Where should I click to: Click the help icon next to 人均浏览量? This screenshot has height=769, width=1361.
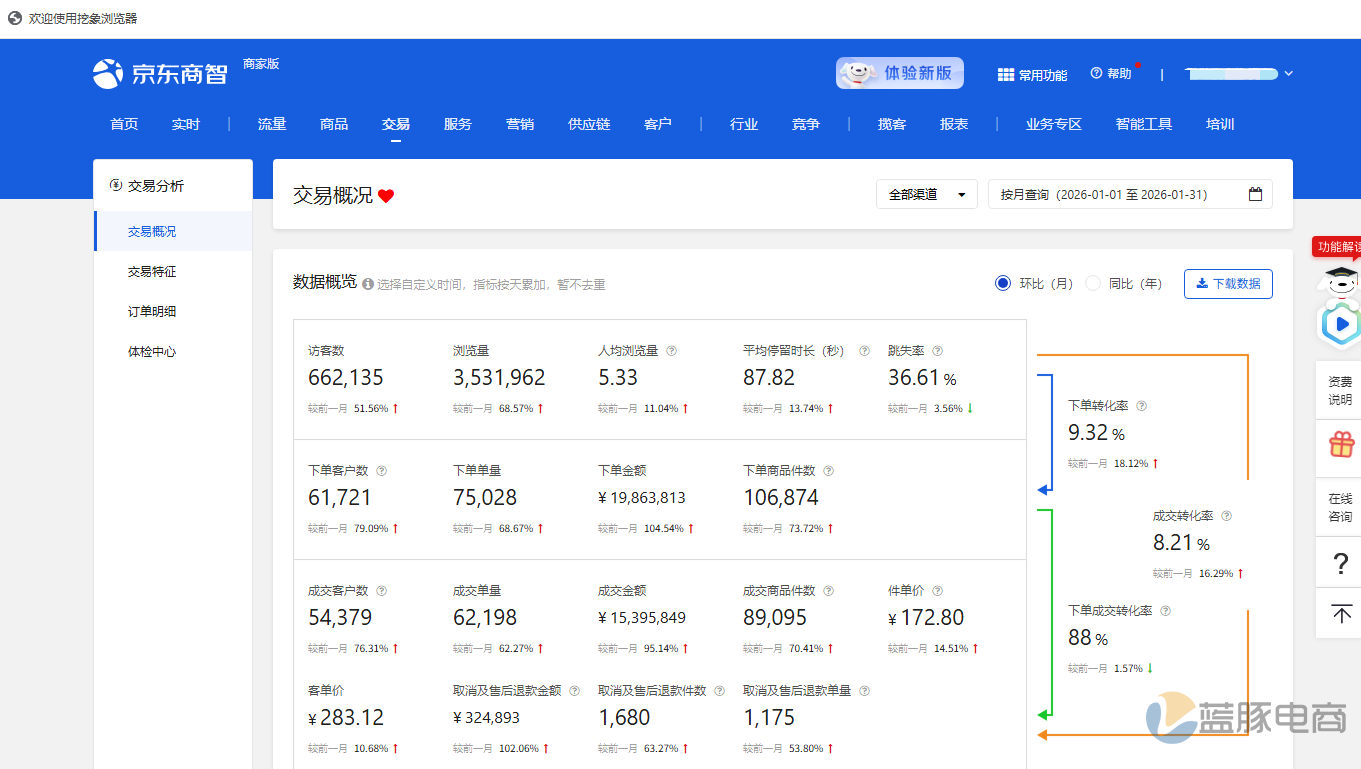coord(672,351)
